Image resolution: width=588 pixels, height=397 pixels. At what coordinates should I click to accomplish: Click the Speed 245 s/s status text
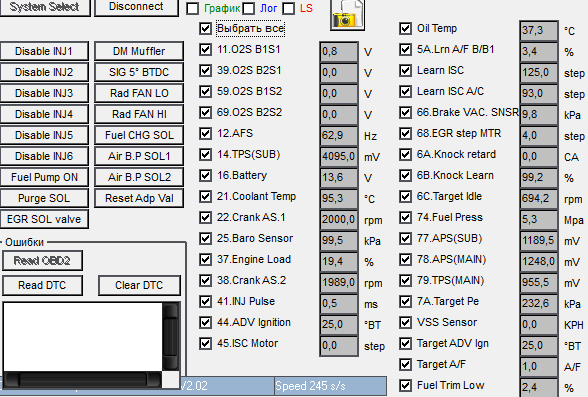click(x=310, y=386)
